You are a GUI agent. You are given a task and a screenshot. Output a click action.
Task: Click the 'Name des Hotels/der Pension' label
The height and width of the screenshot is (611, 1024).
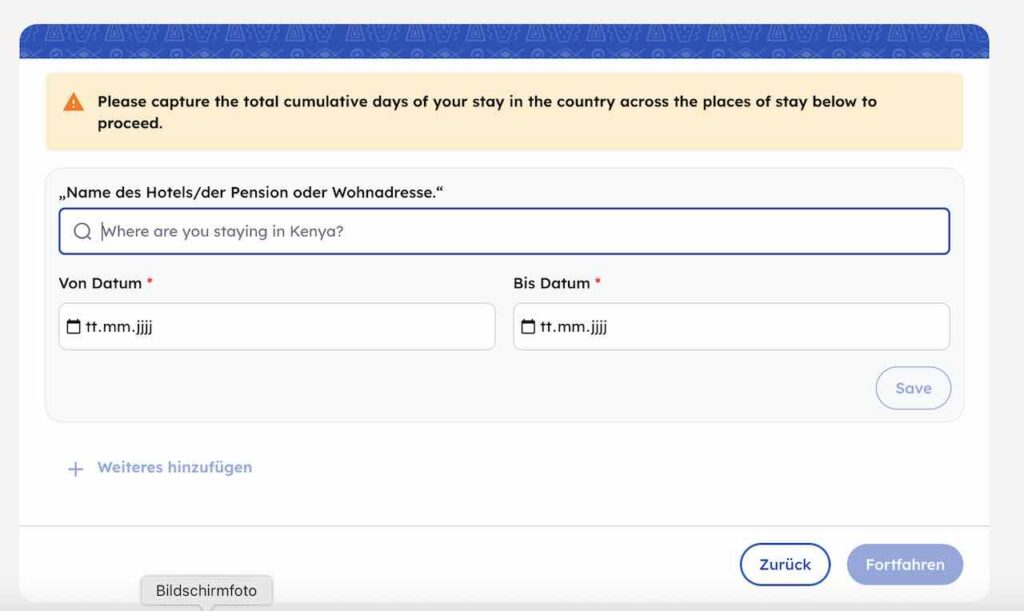pyautogui.click(x=251, y=191)
